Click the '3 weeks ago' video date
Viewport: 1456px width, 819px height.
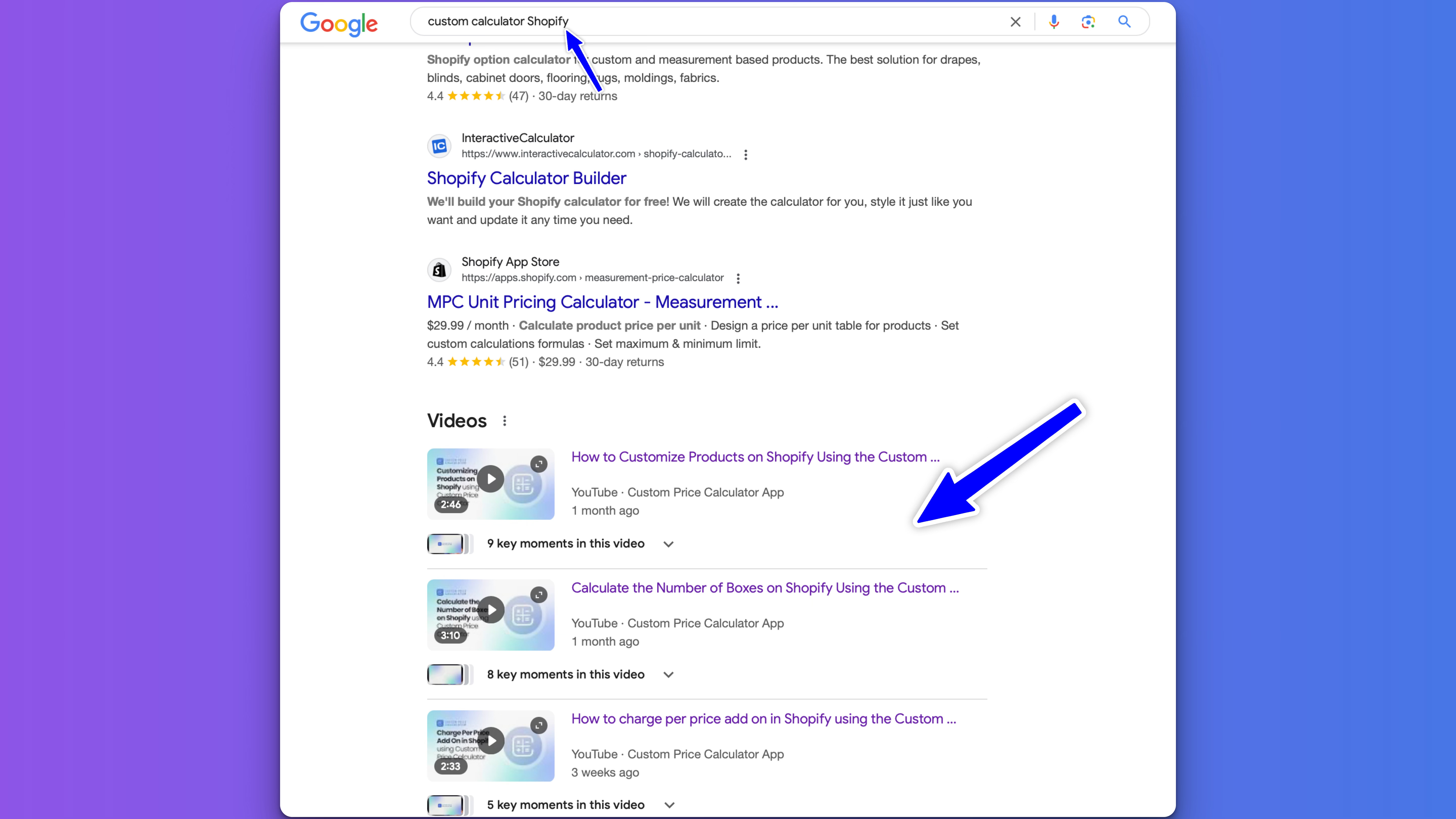605,773
